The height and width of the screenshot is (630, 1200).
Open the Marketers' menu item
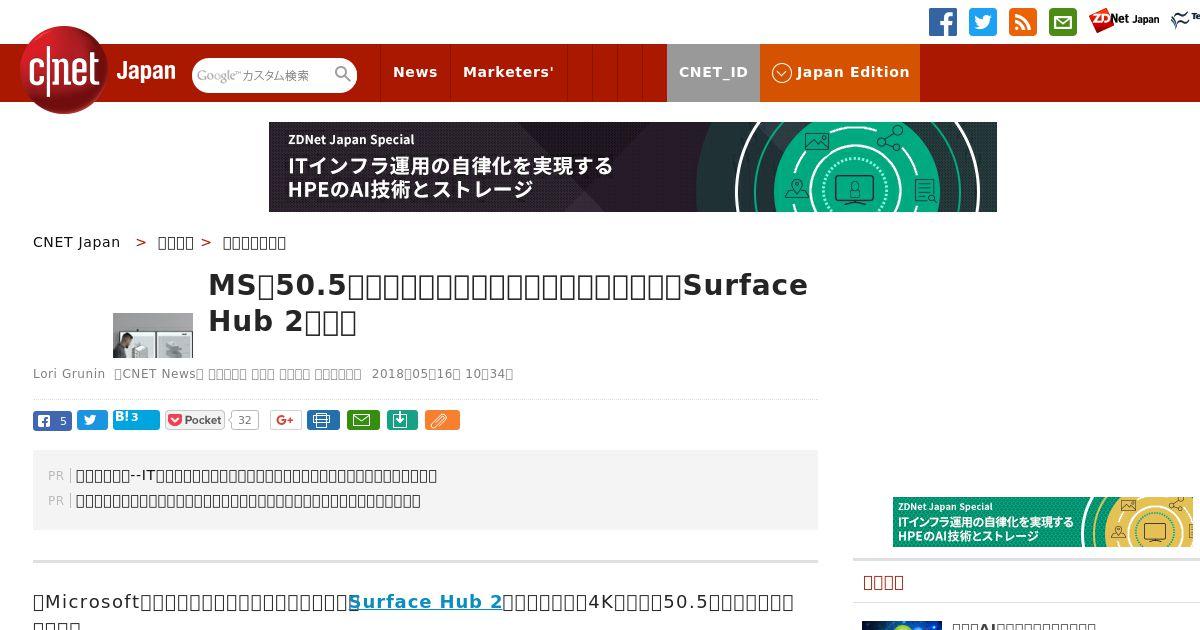508,73
